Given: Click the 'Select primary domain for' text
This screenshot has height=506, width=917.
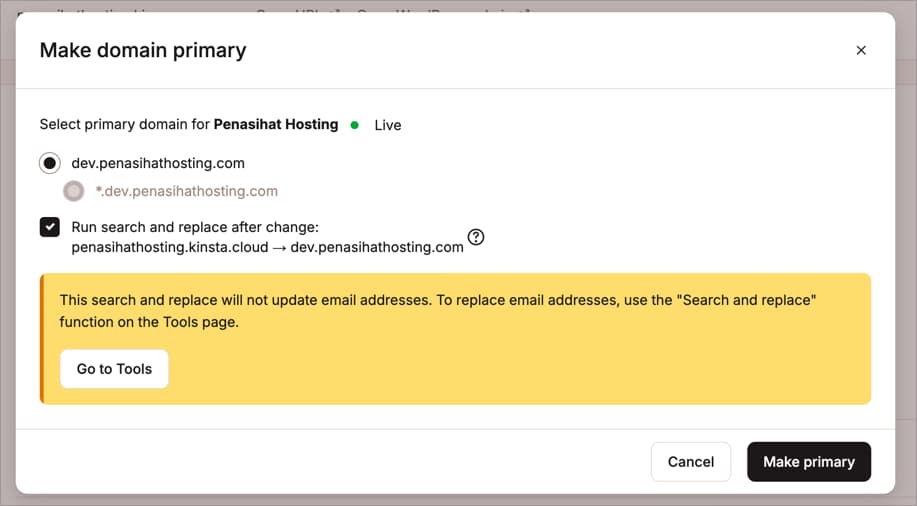Looking at the screenshot, I should click(x=124, y=125).
